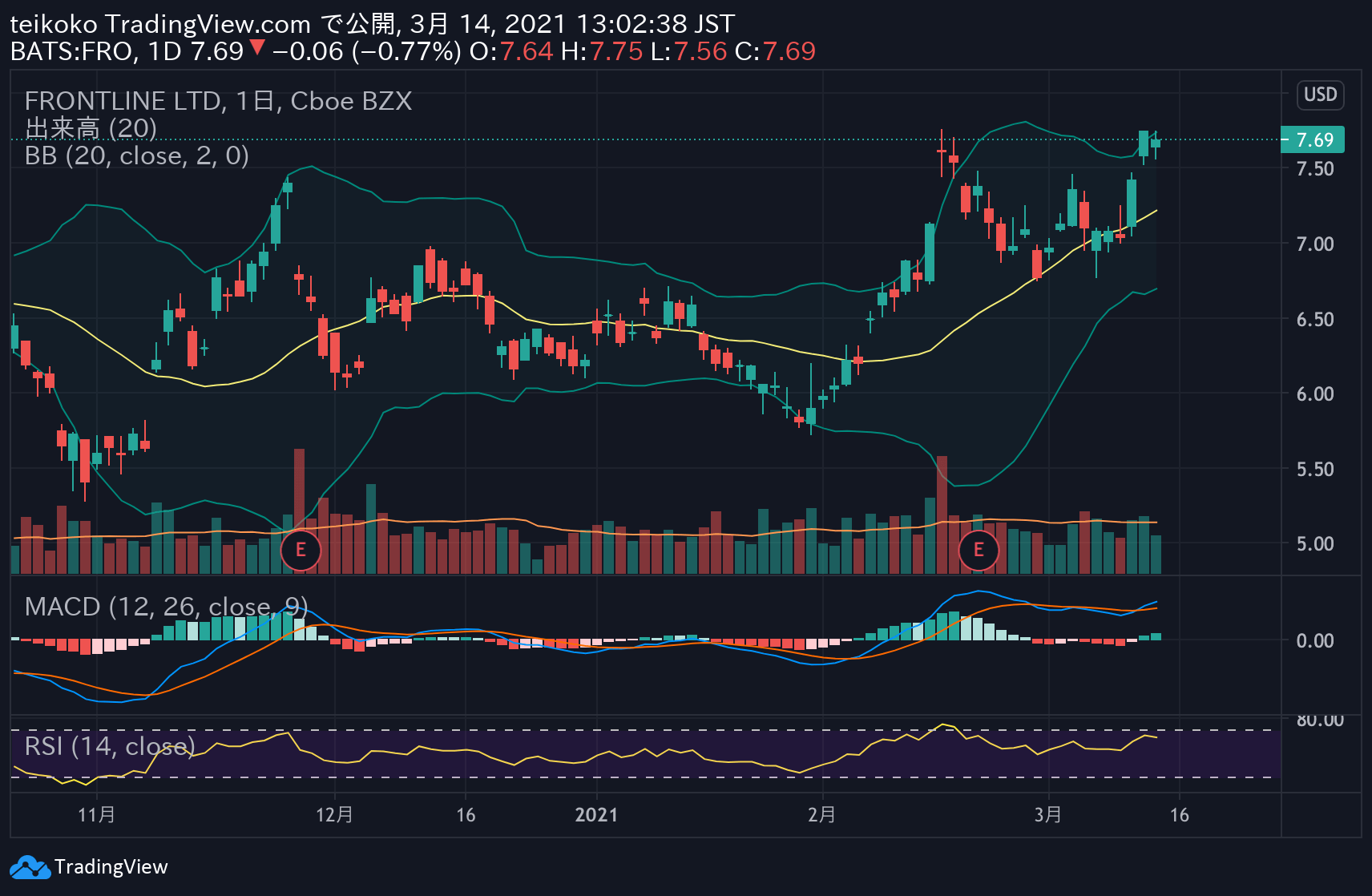Click the 12月 date axis label
The width and height of the screenshot is (1372, 896).
point(335,815)
